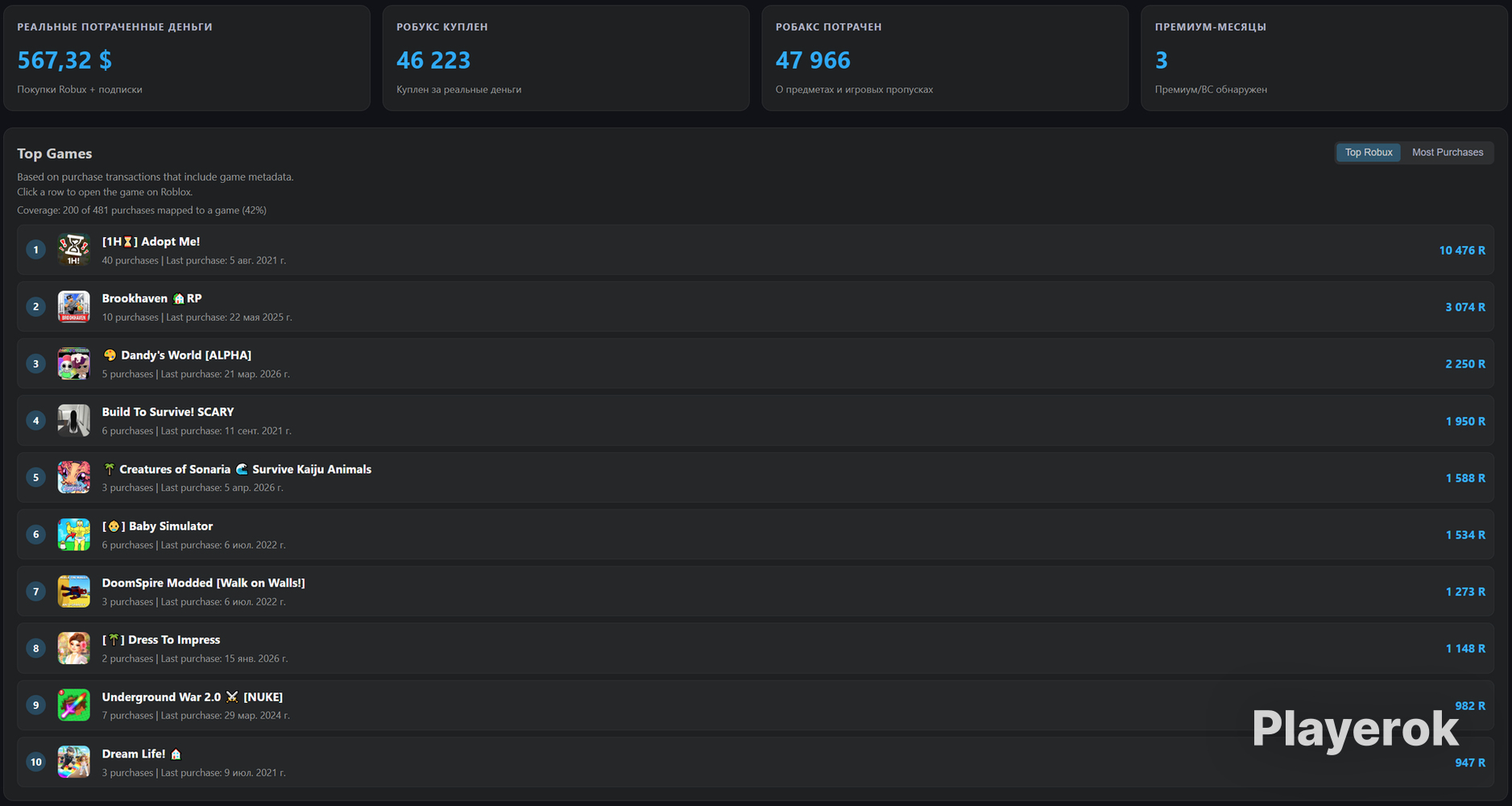Viewport: 1512px width, 806px height.
Task: Click rank badge number 4
Action: pyautogui.click(x=35, y=421)
